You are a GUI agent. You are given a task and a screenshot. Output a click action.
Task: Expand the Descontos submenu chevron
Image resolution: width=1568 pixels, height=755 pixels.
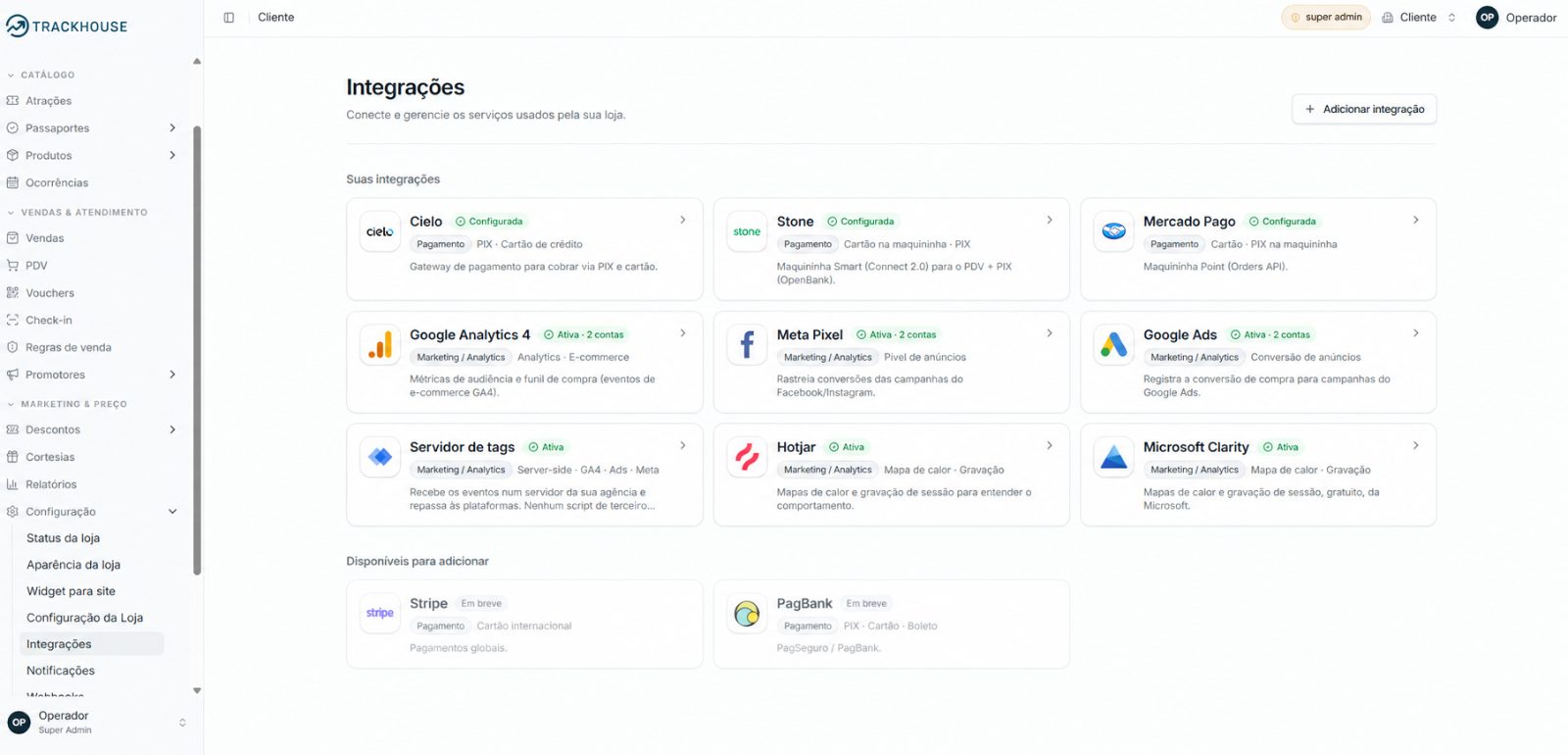pyautogui.click(x=172, y=429)
